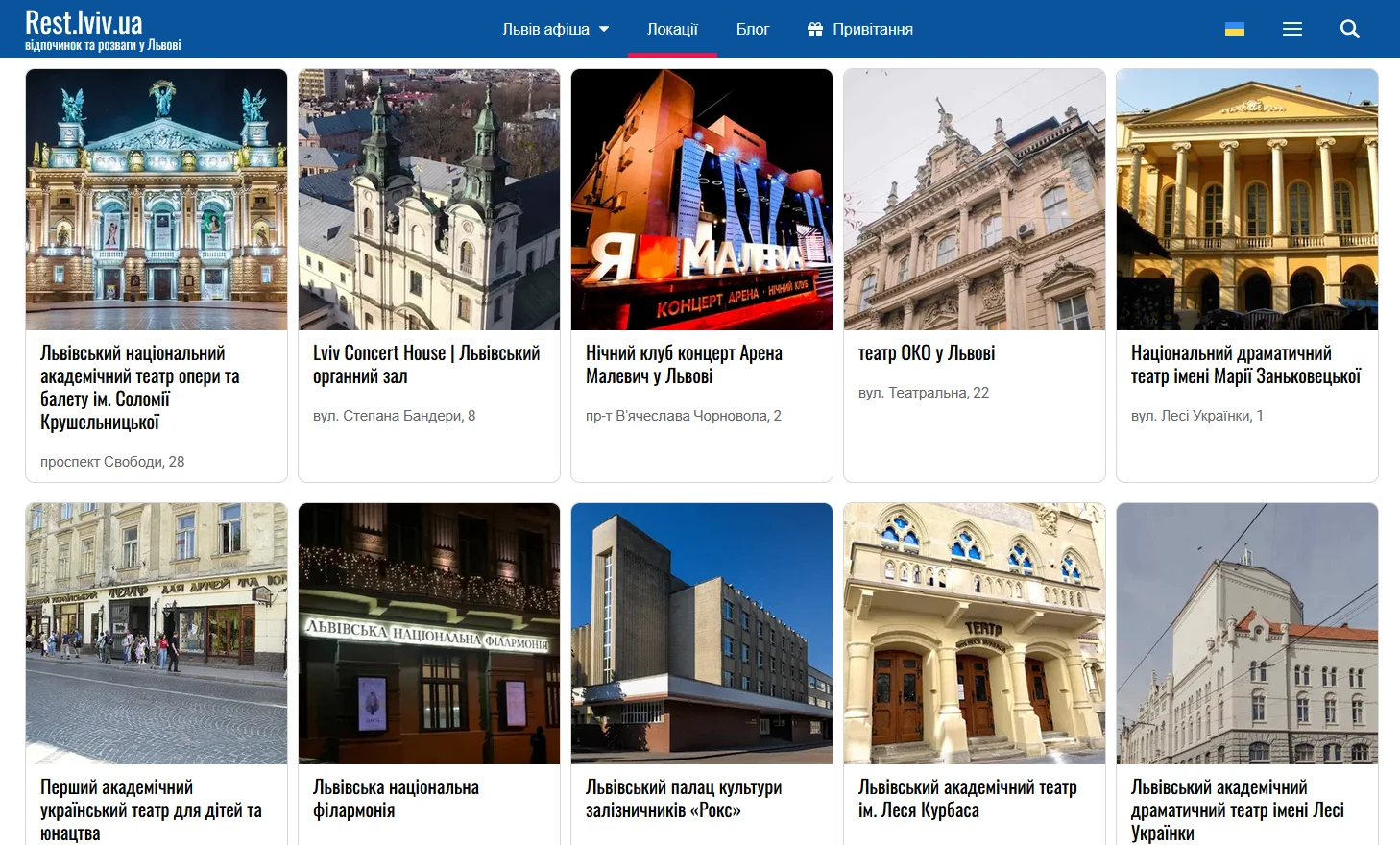Click the gift icon beside Привітання
Screen dimensions: 1400x845
coord(813,29)
